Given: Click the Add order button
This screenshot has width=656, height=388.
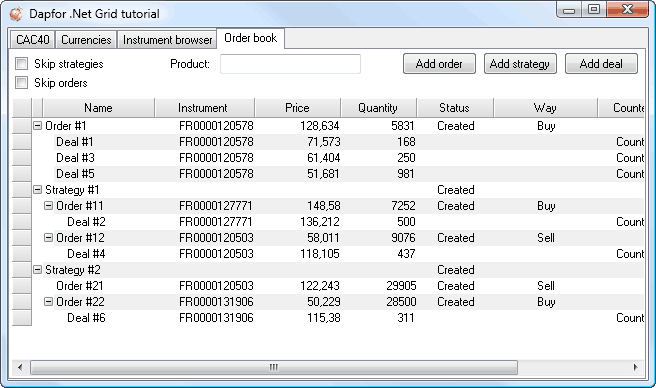Looking at the screenshot, I should click(439, 64).
